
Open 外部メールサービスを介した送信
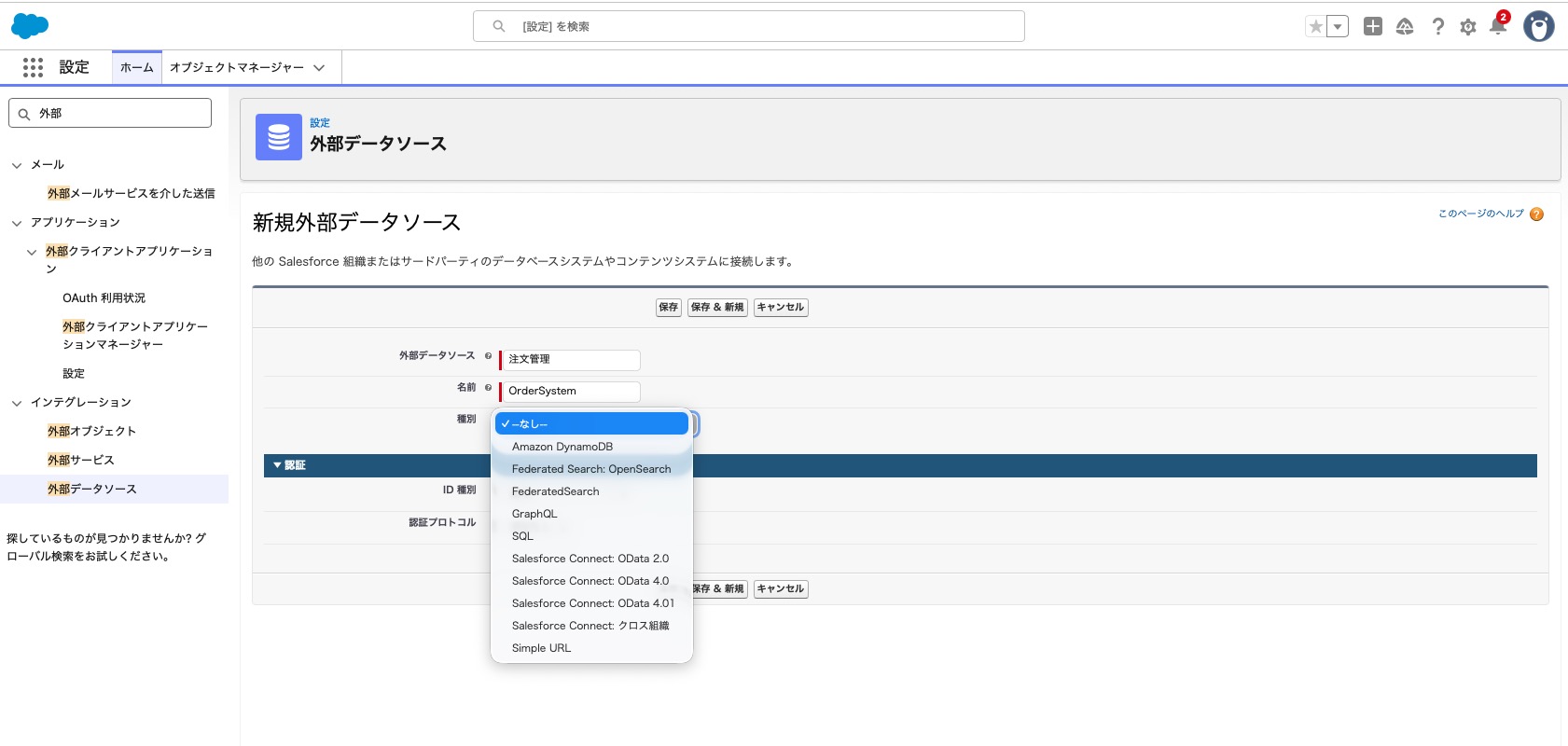coord(132,194)
